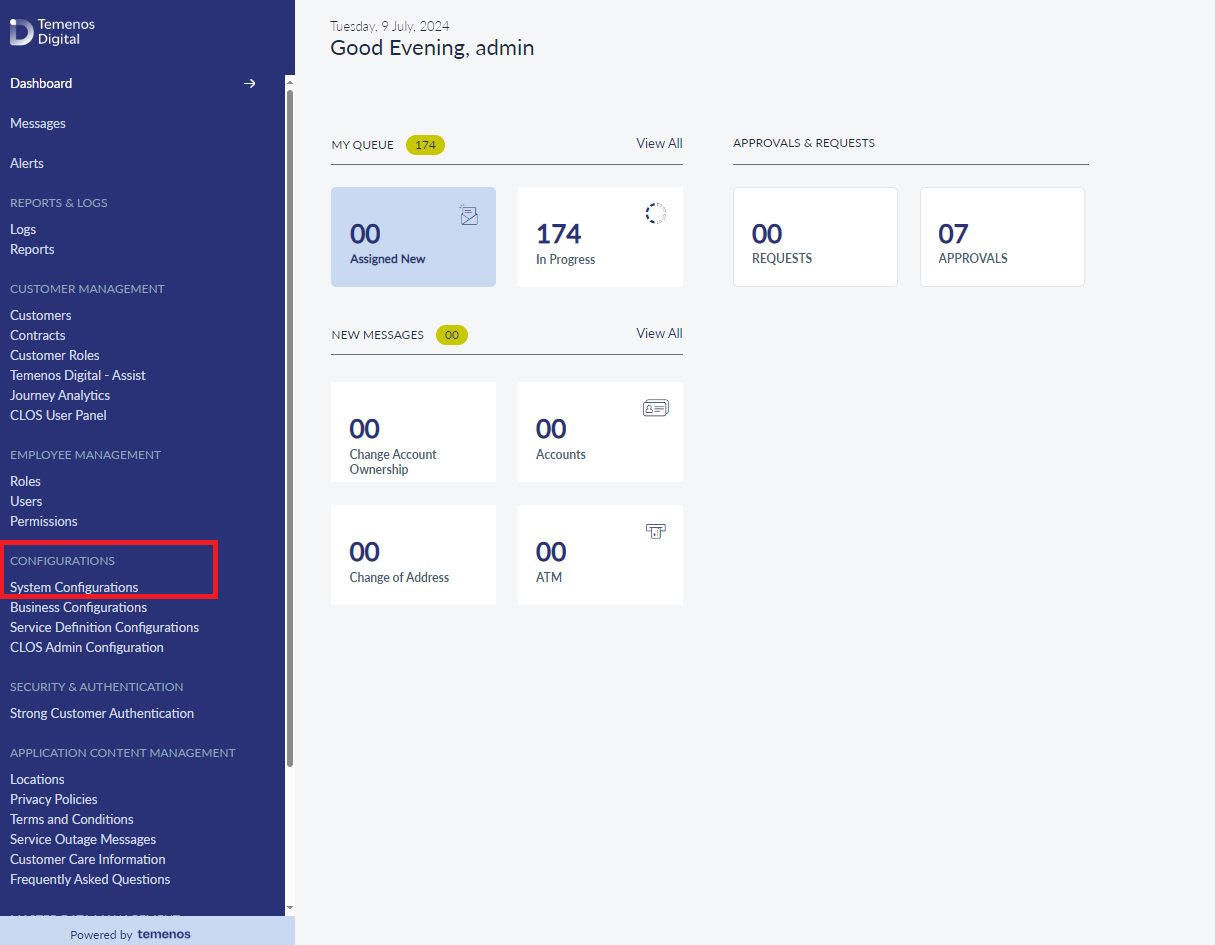
Task: Open Service Outage Messages
Action: (x=83, y=839)
